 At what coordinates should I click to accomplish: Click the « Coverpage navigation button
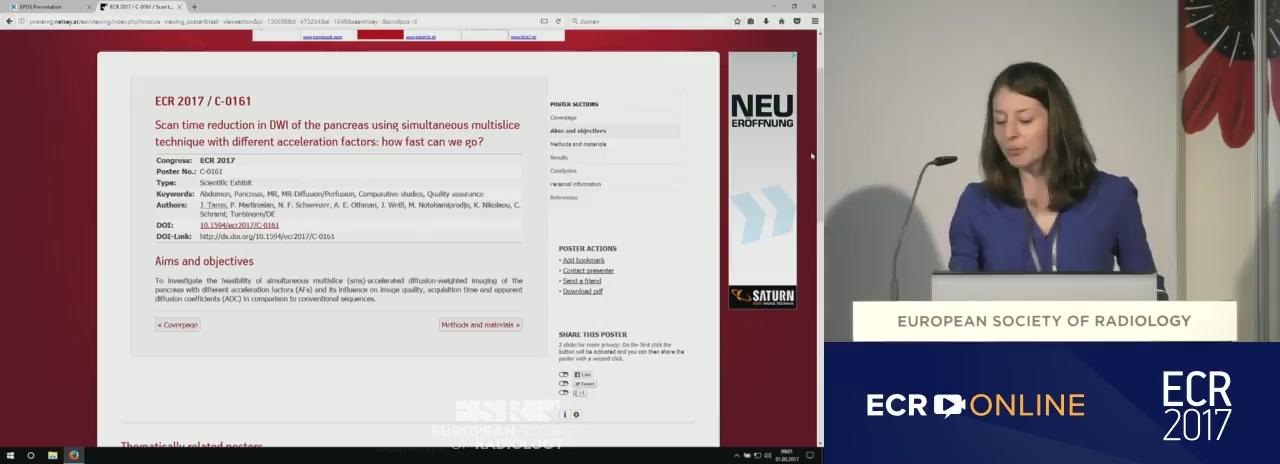[178, 325]
